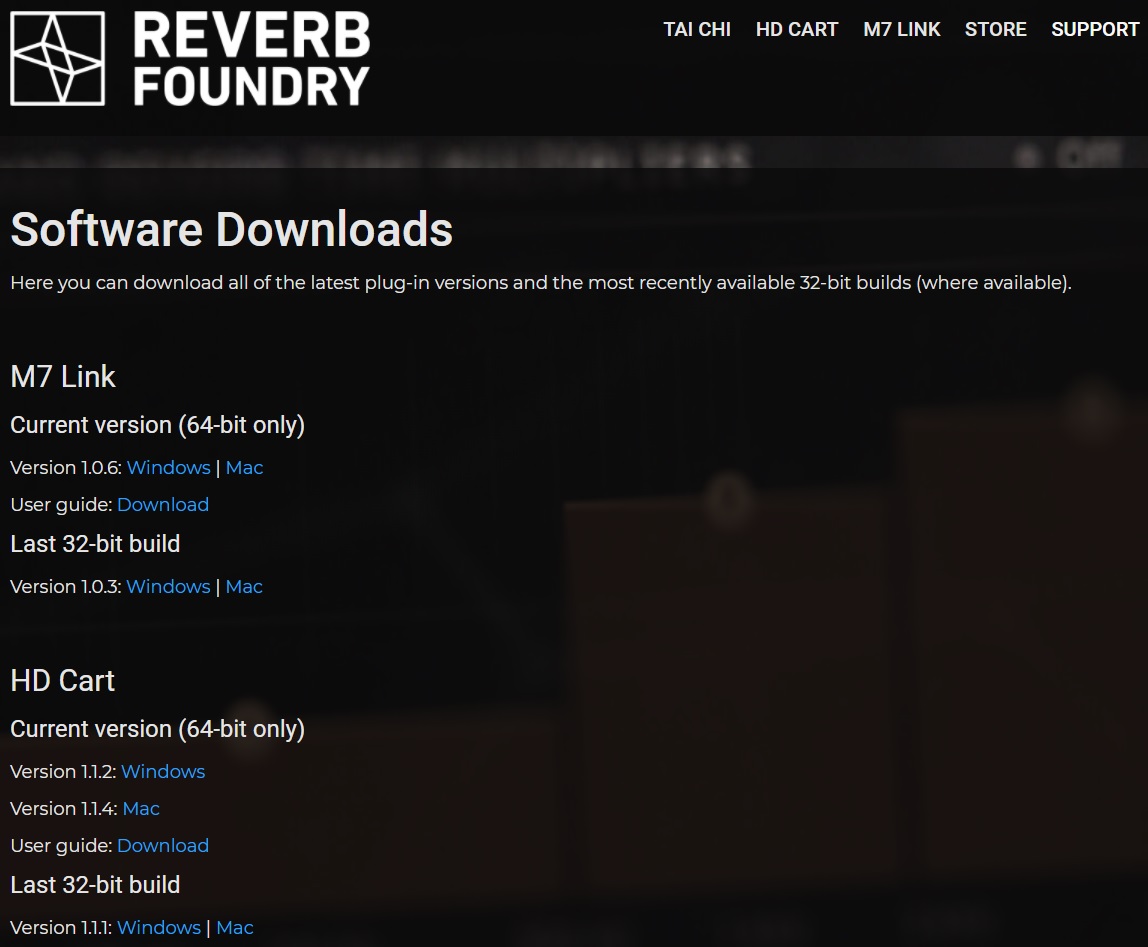The height and width of the screenshot is (947, 1148).
Task: Download HD Cart 1.1.2 for Windows
Action: (x=162, y=771)
